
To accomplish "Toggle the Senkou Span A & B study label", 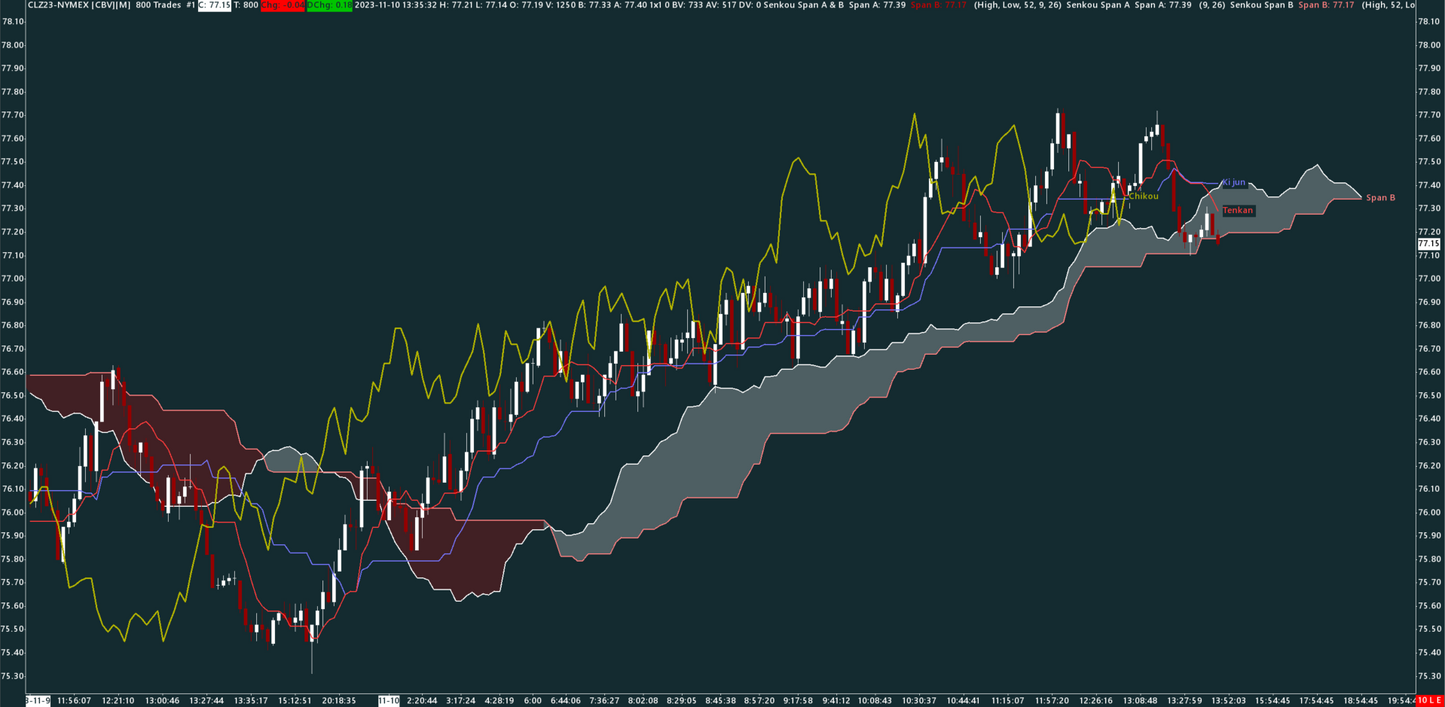I will (806, 6).
